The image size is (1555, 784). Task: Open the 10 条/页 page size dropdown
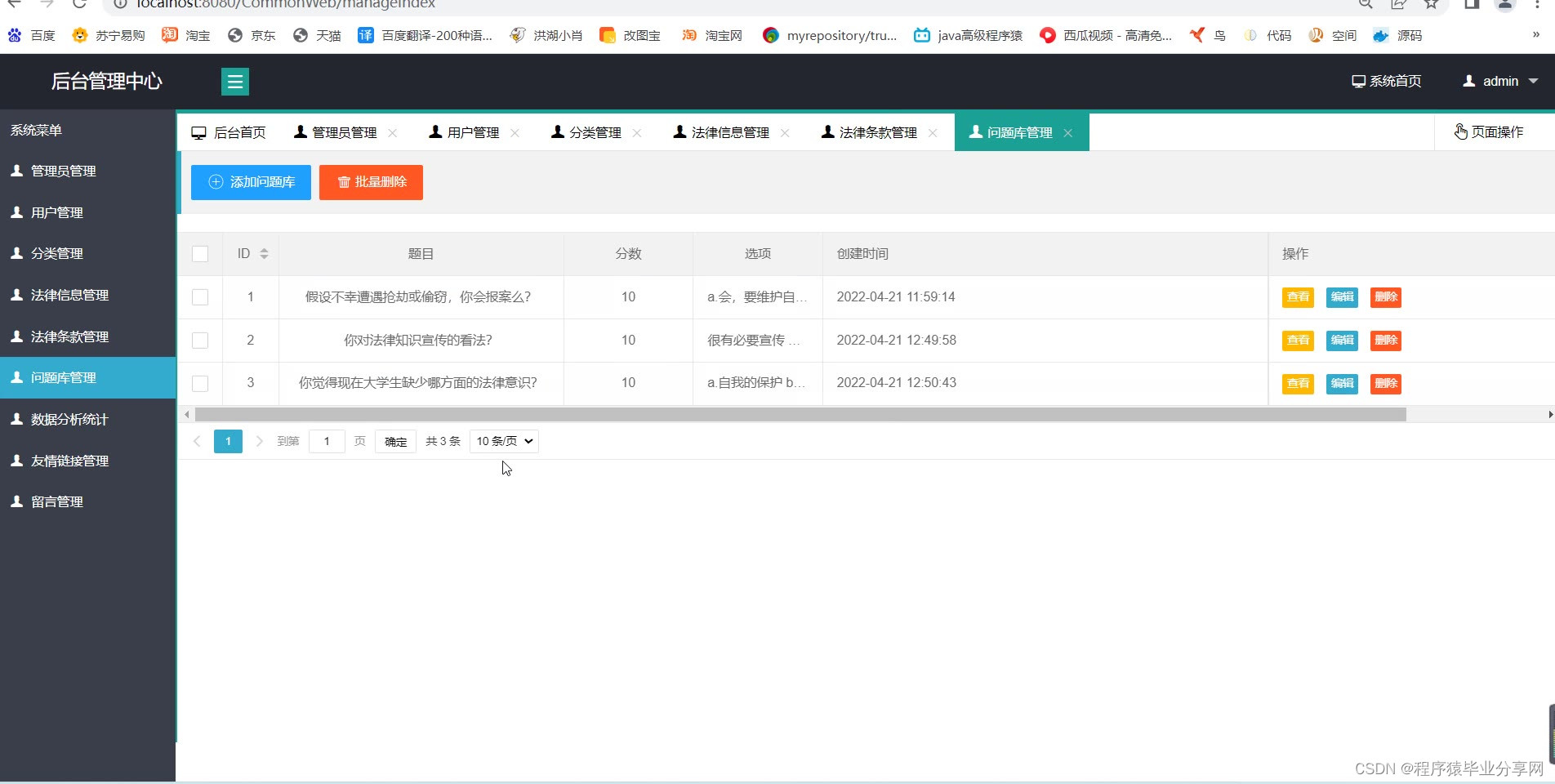click(x=504, y=441)
